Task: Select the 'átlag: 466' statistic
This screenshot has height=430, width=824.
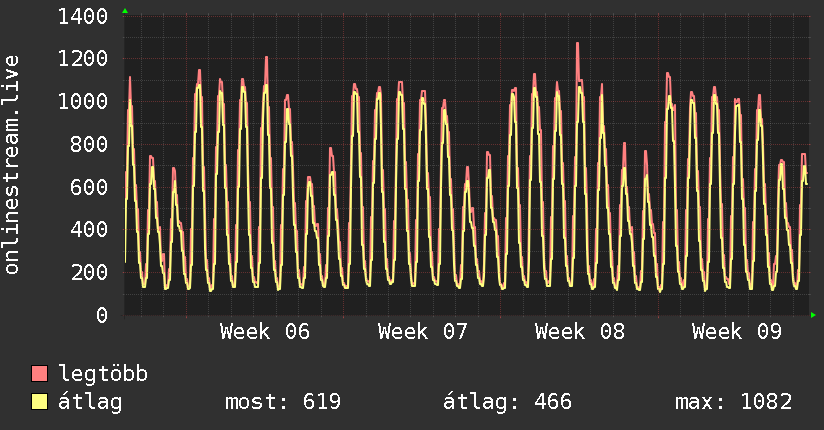Action: coord(507,402)
